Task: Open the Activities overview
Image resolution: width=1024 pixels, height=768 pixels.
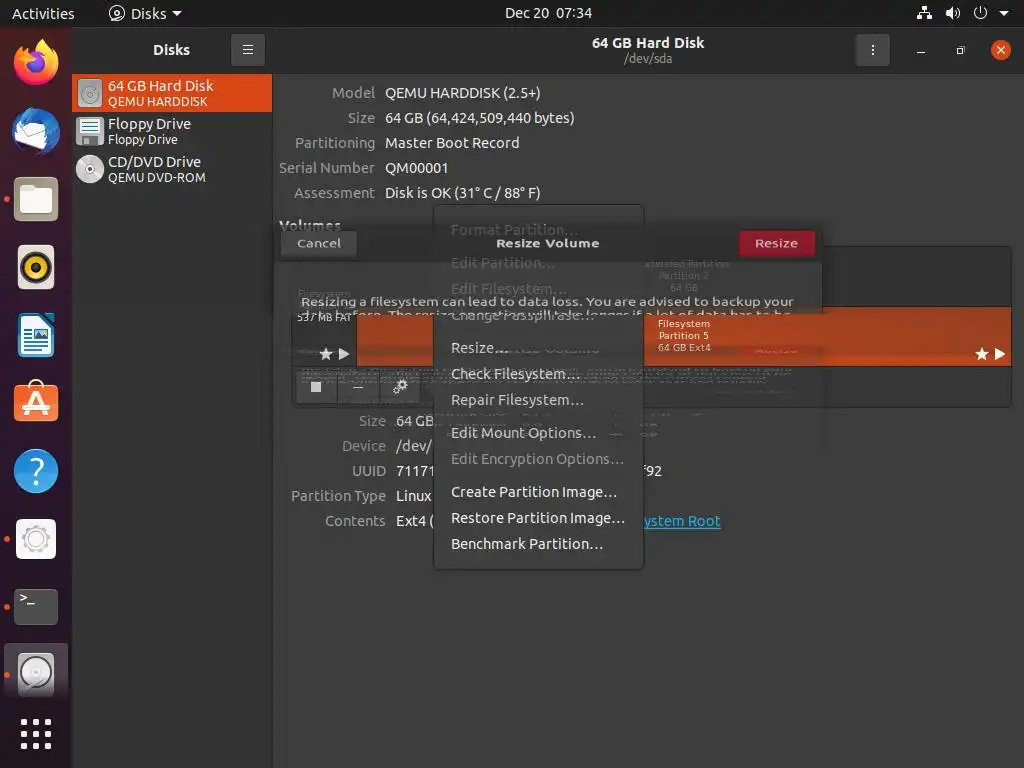Action: (x=43, y=13)
